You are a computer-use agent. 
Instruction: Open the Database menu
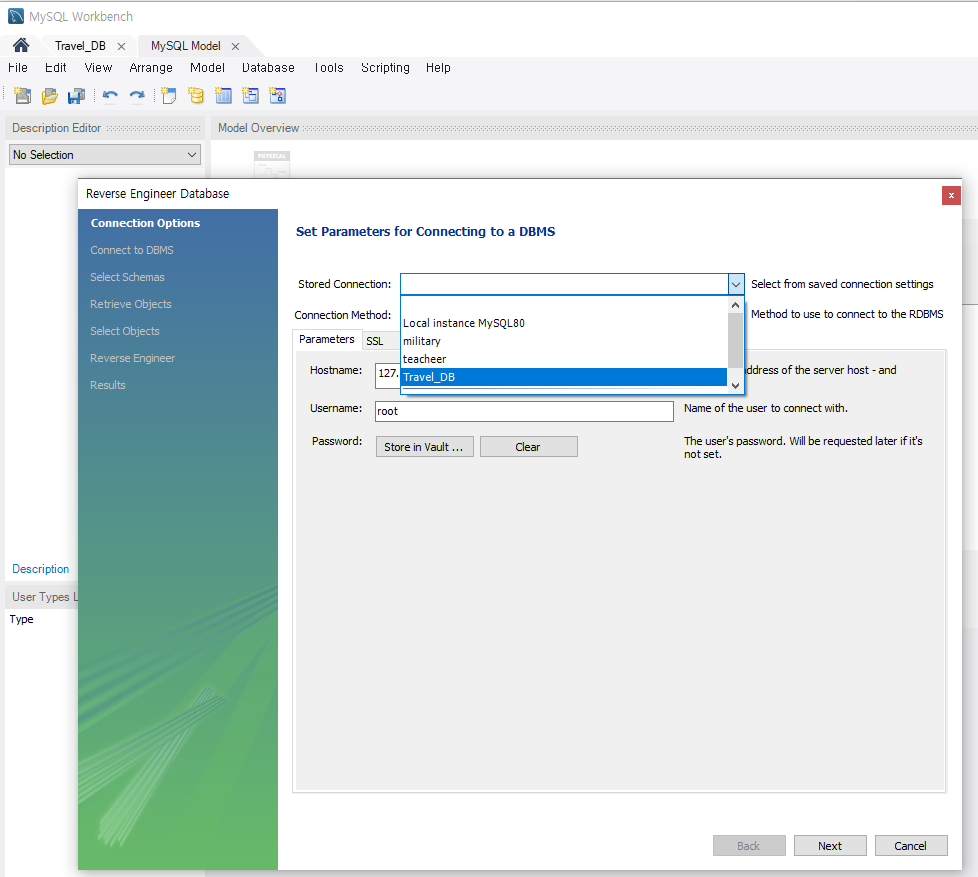pyautogui.click(x=268, y=67)
